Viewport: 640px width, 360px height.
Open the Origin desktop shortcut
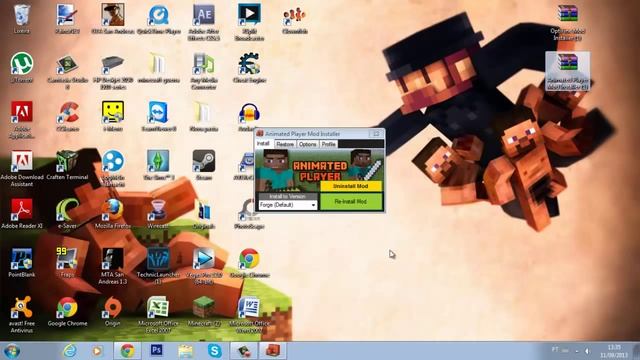(113, 311)
